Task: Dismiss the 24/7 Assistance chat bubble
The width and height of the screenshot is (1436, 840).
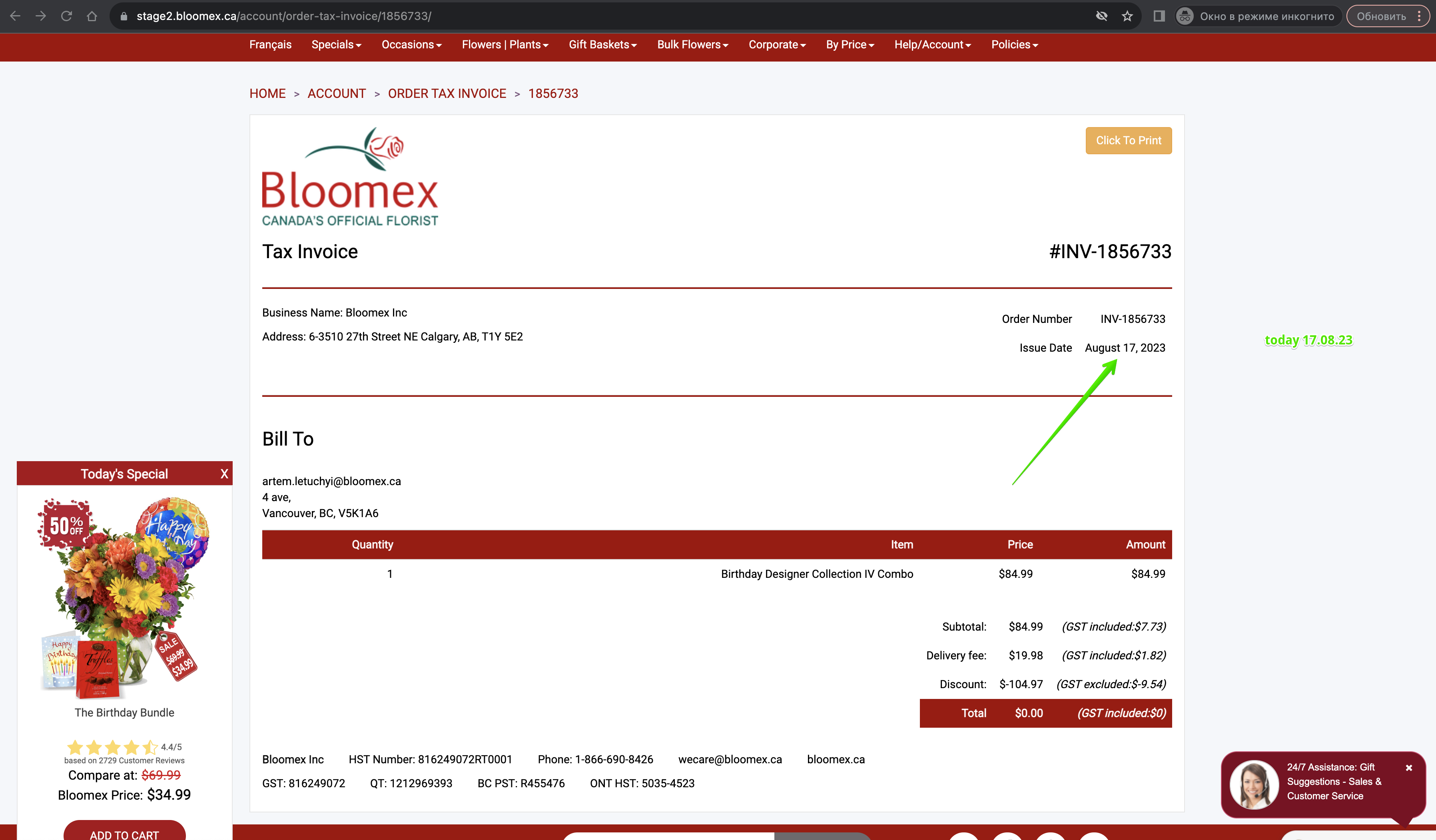Action: point(1409,768)
